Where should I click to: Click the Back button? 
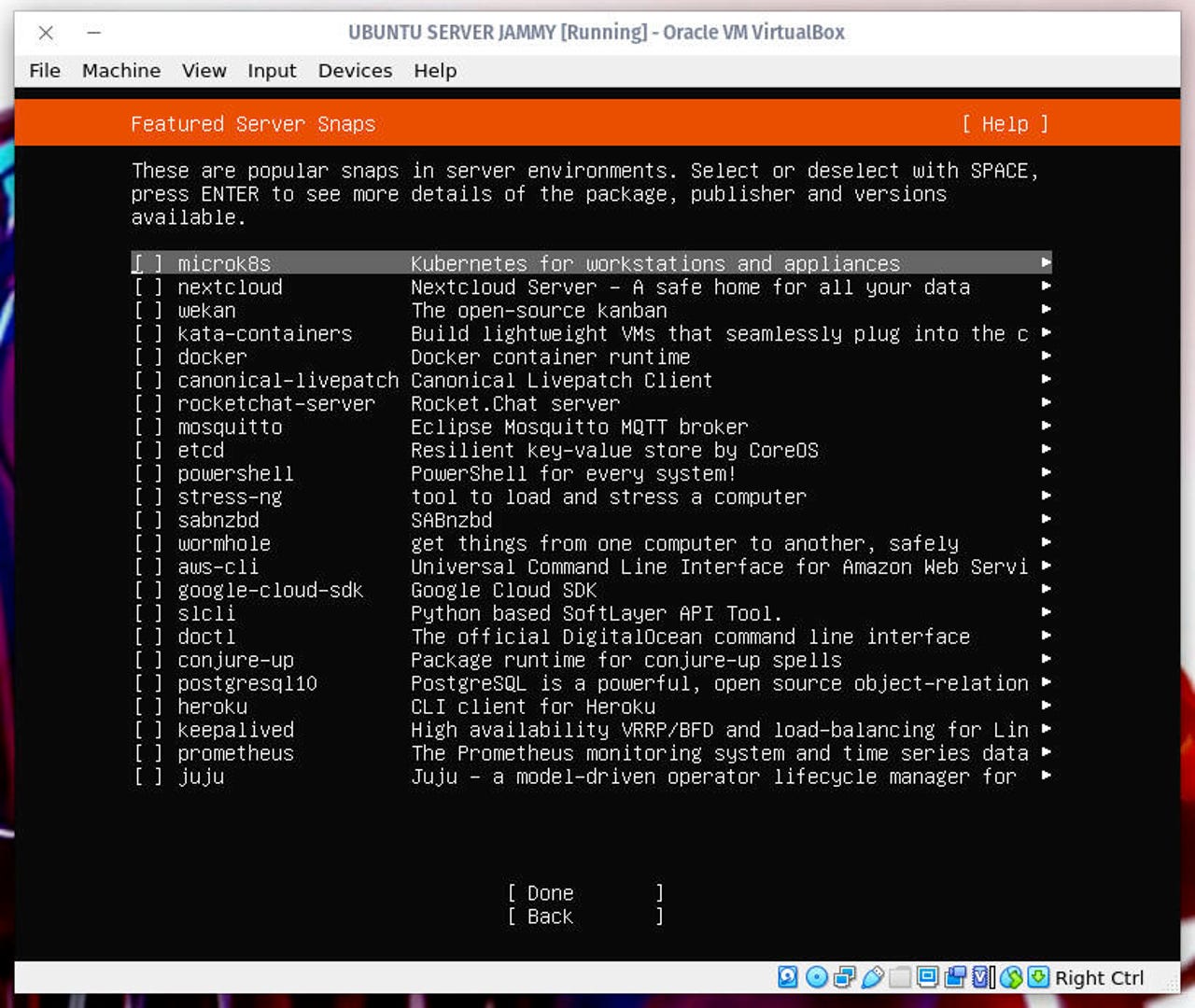tap(585, 917)
